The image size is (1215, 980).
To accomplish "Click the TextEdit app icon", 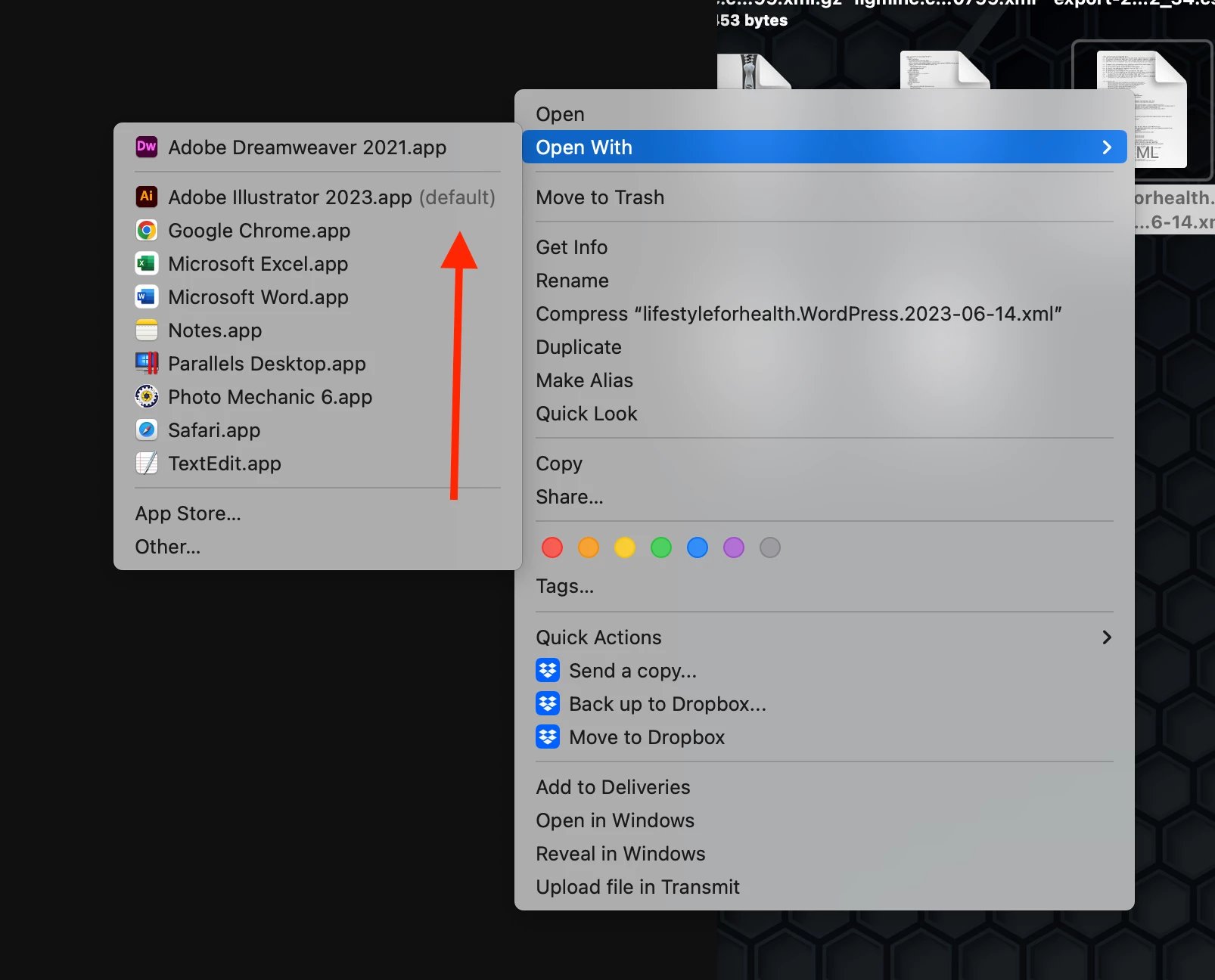I will pyautogui.click(x=147, y=463).
